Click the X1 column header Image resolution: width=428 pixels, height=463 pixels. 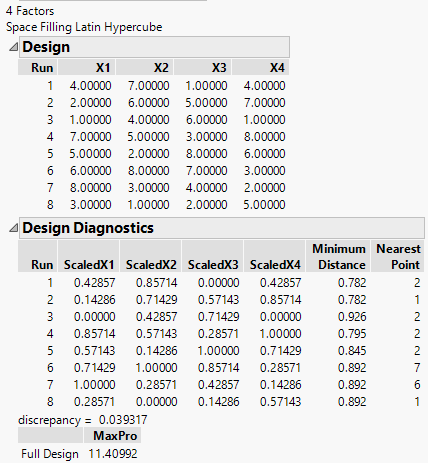pyautogui.click(x=87, y=68)
